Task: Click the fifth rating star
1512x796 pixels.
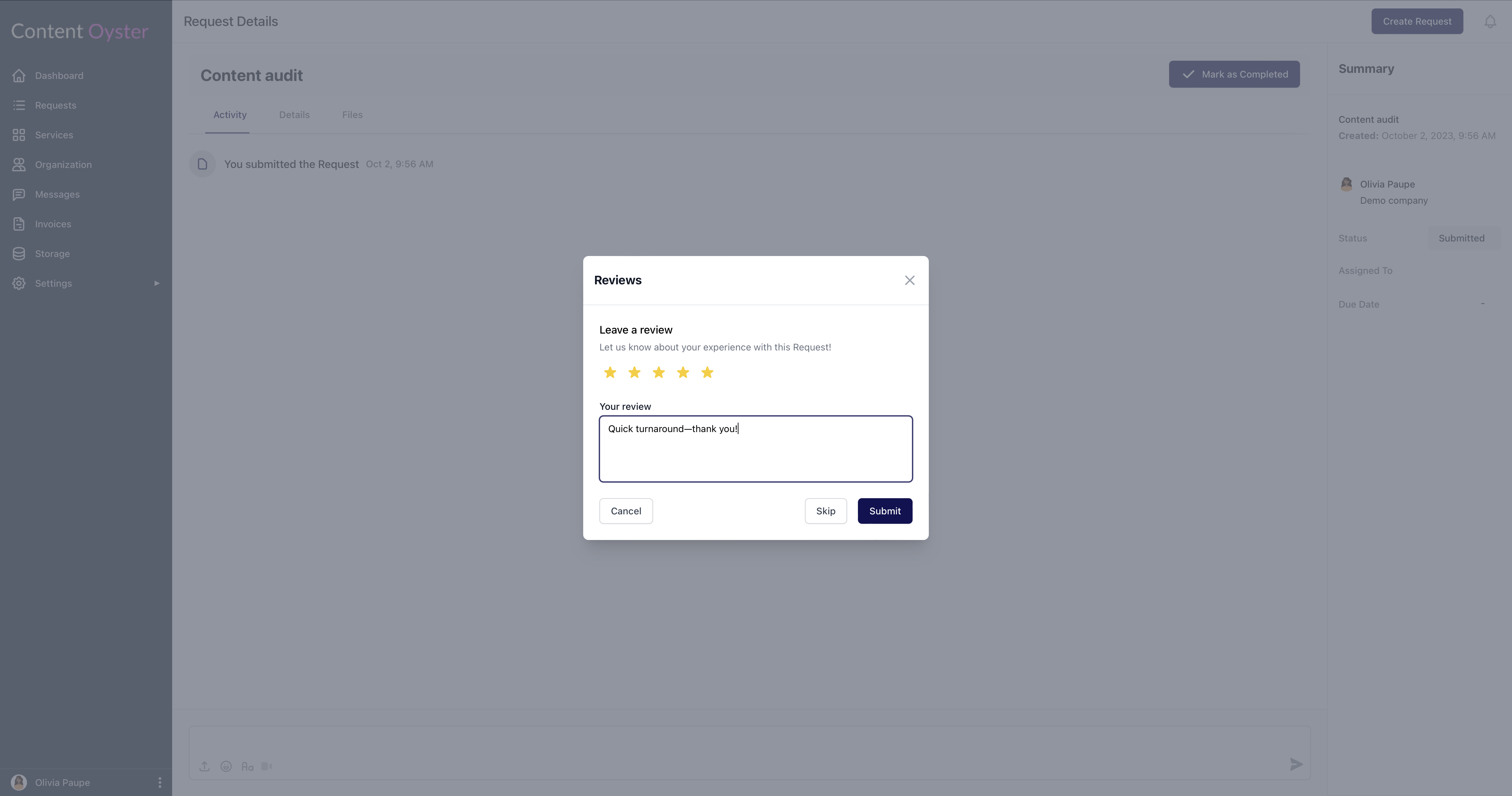Action: [707, 372]
